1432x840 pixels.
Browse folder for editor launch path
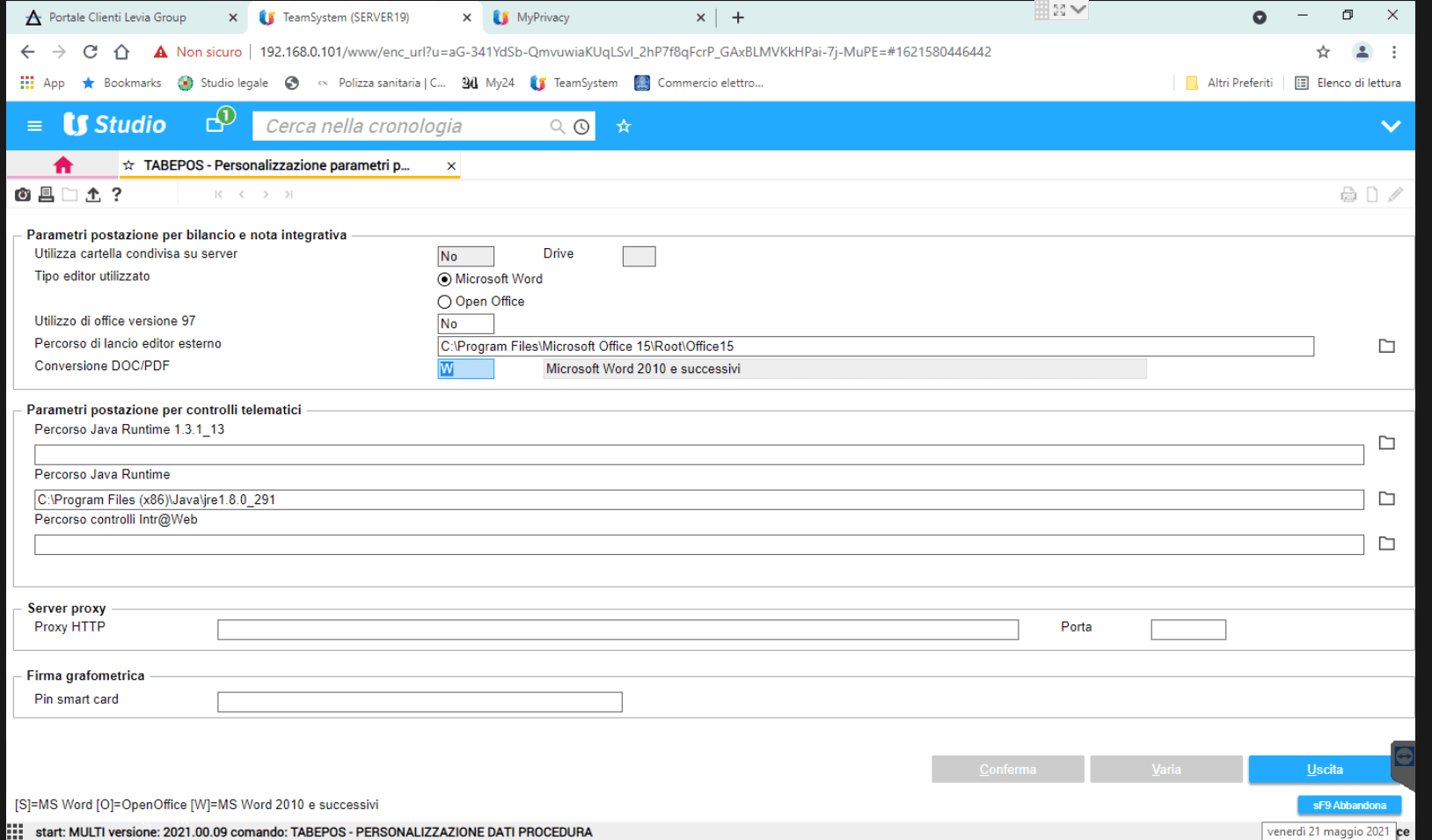tap(1386, 347)
